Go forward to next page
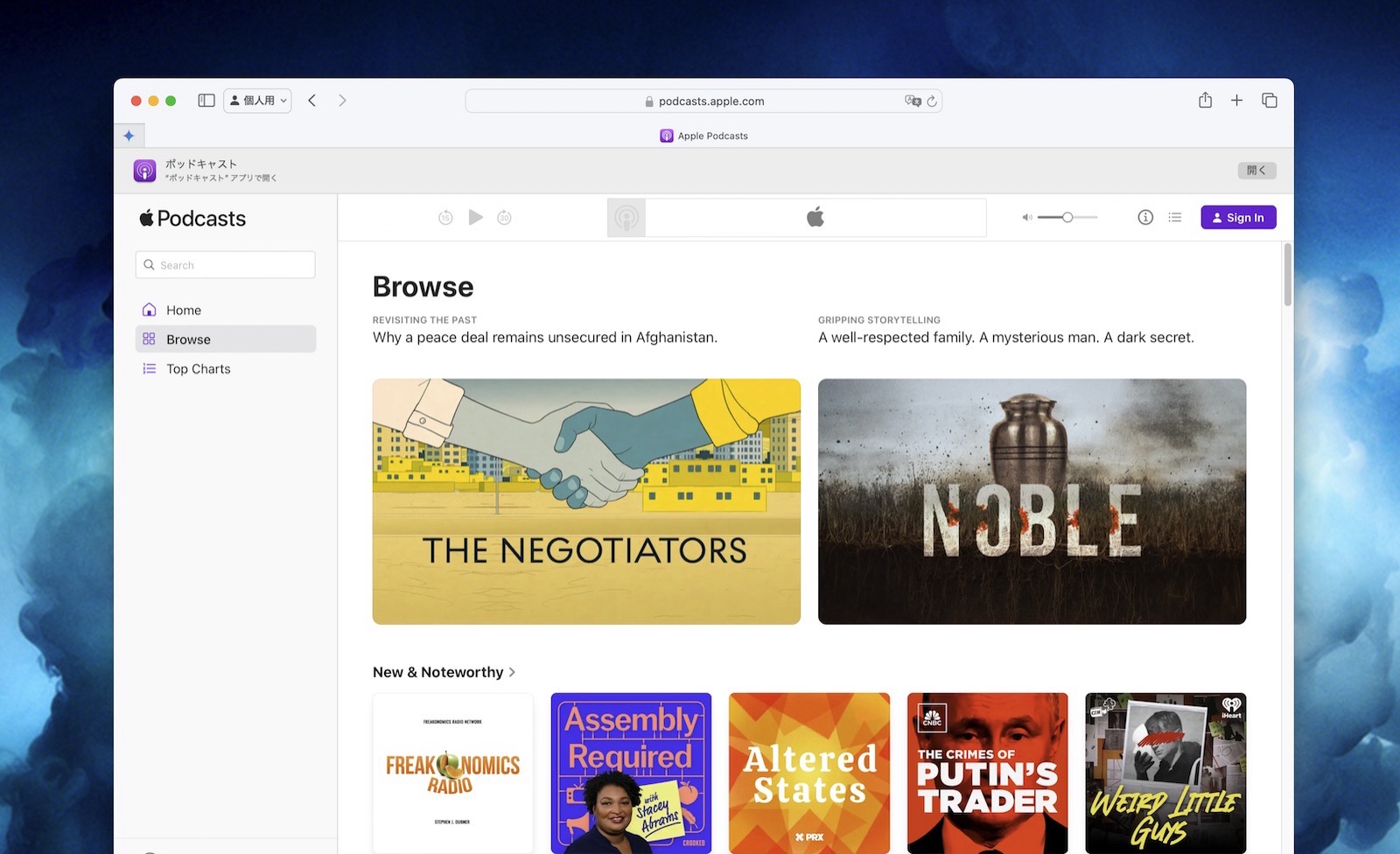The width and height of the screenshot is (1400, 854). (342, 101)
